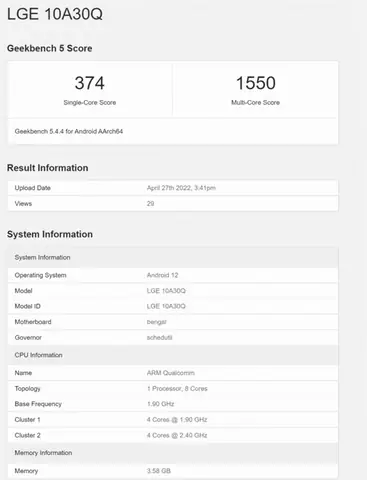The width and height of the screenshot is (367, 480).
Task: Click the CPU Information section header
Action: pyautogui.click(x=173, y=355)
